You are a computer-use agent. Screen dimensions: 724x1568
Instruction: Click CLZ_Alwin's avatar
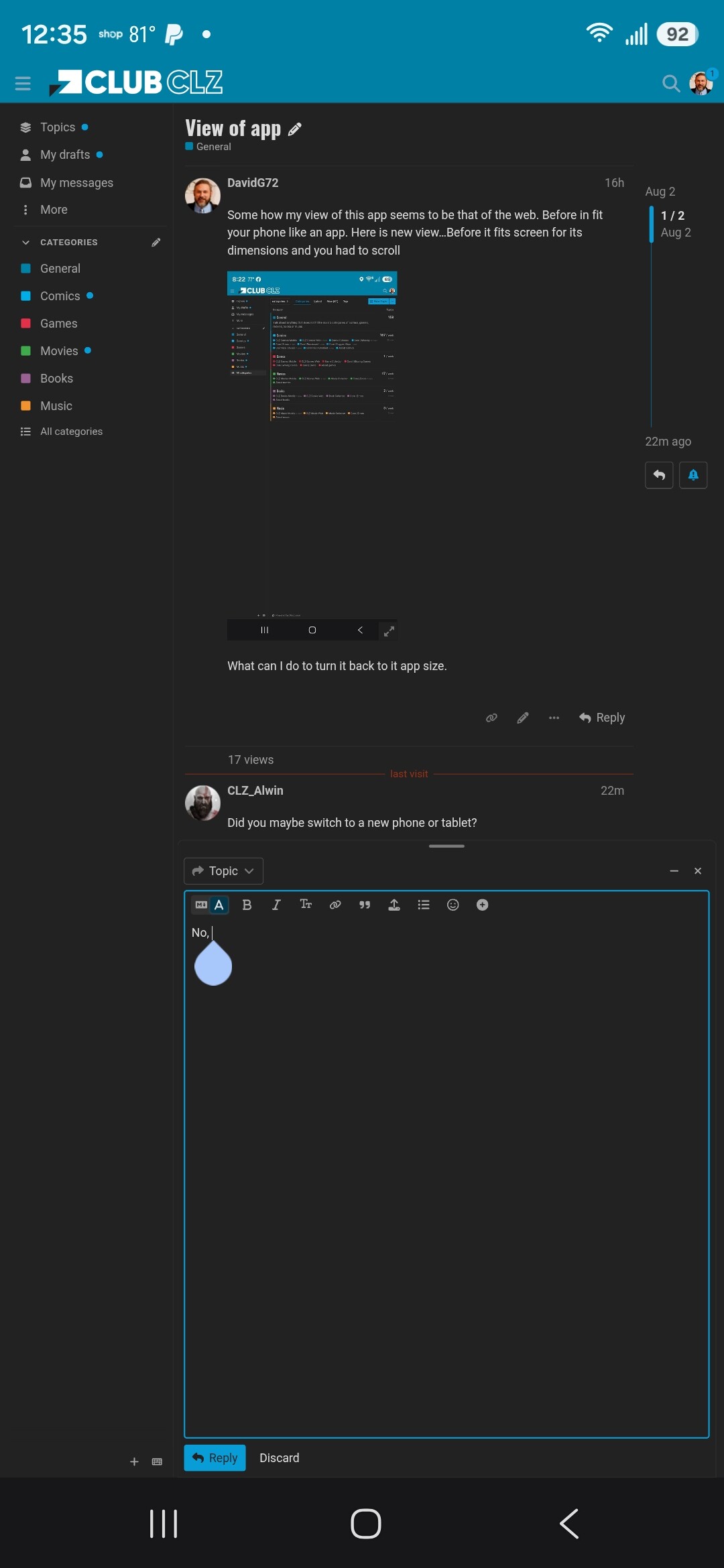coord(202,803)
